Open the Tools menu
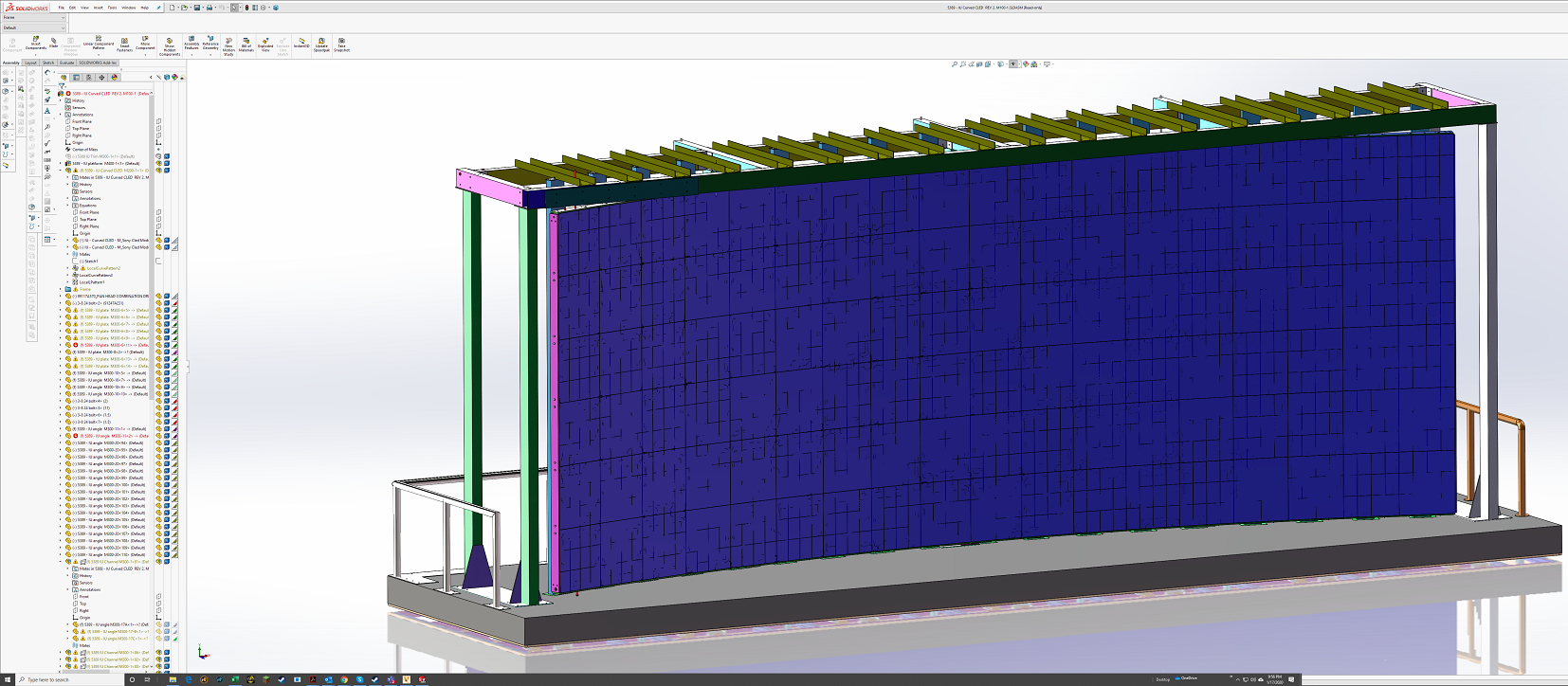The image size is (1568, 686). [x=112, y=8]
